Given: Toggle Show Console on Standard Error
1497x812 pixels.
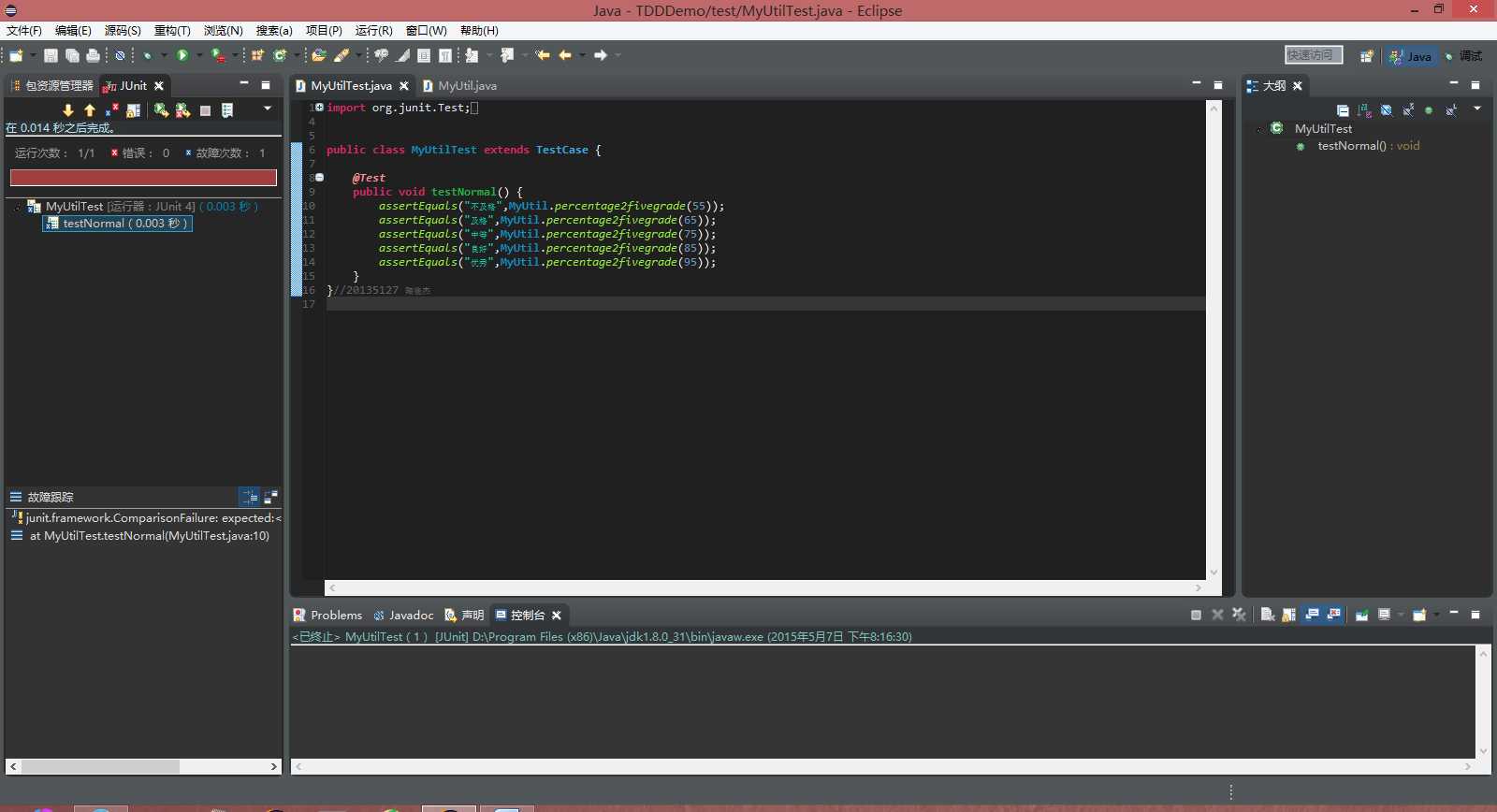Looking at the screenshot, I should click(x=1334, y=615).
